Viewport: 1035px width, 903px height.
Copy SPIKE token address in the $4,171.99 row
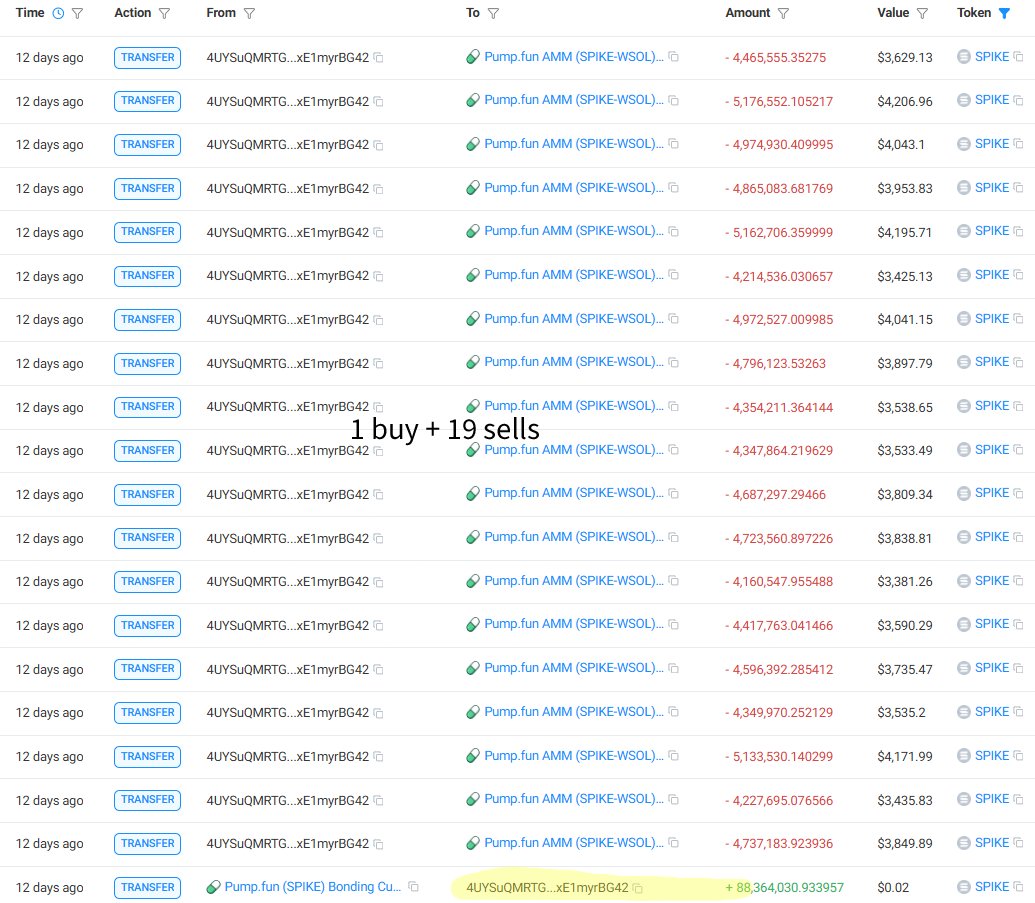(1018, 756)
